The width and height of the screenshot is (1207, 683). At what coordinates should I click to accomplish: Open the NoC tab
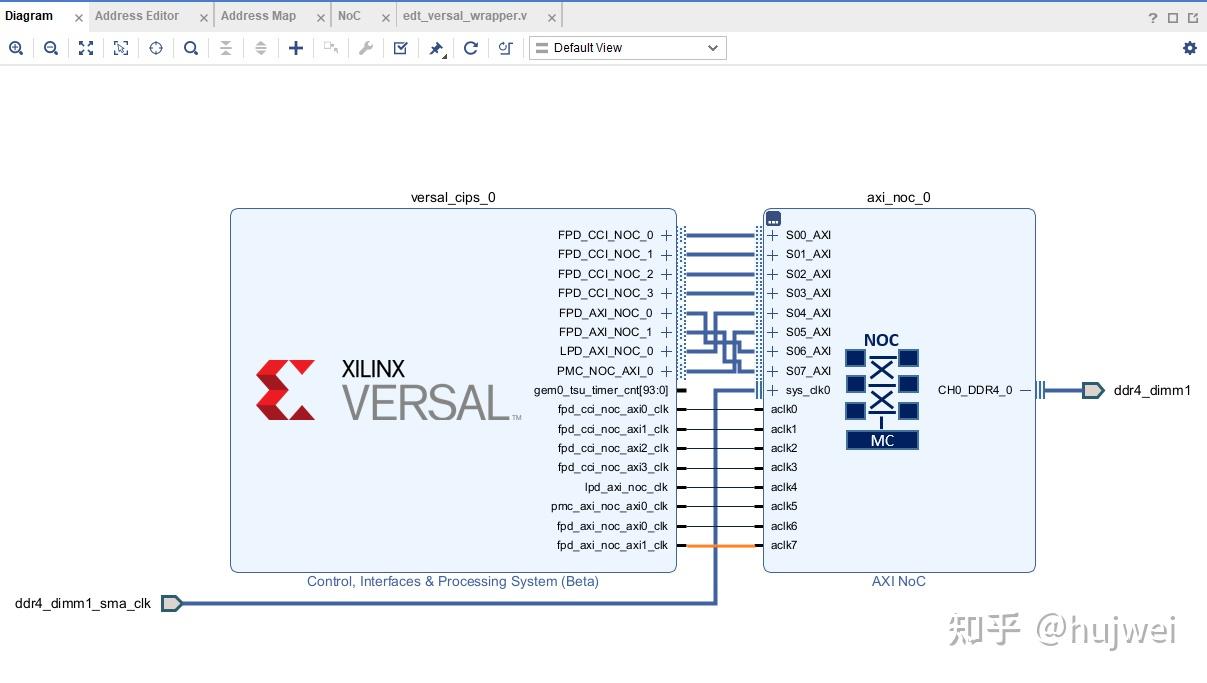point(349,15)
